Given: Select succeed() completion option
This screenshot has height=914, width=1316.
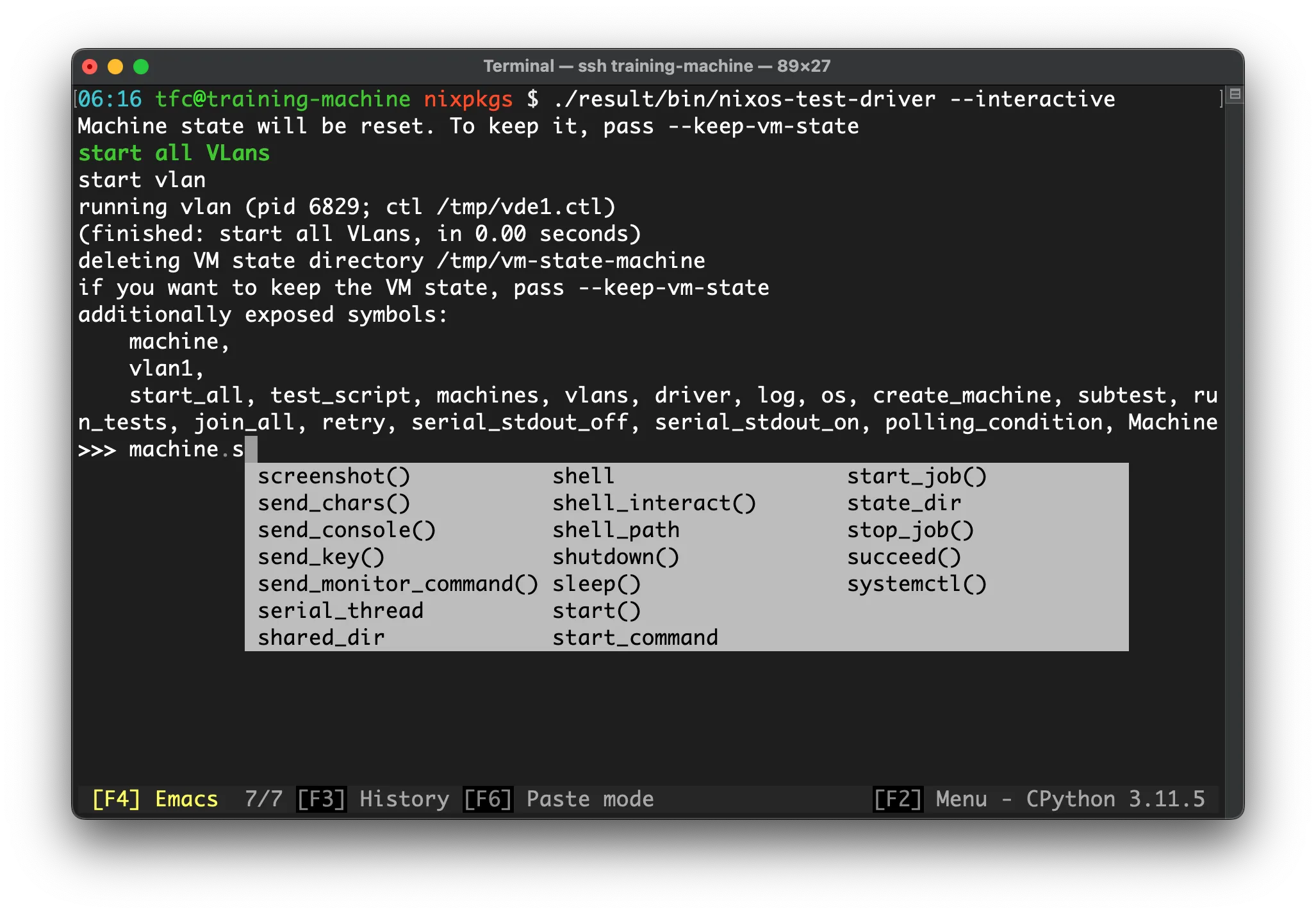Looking at the screenshot, I should [x=903, y=557].
